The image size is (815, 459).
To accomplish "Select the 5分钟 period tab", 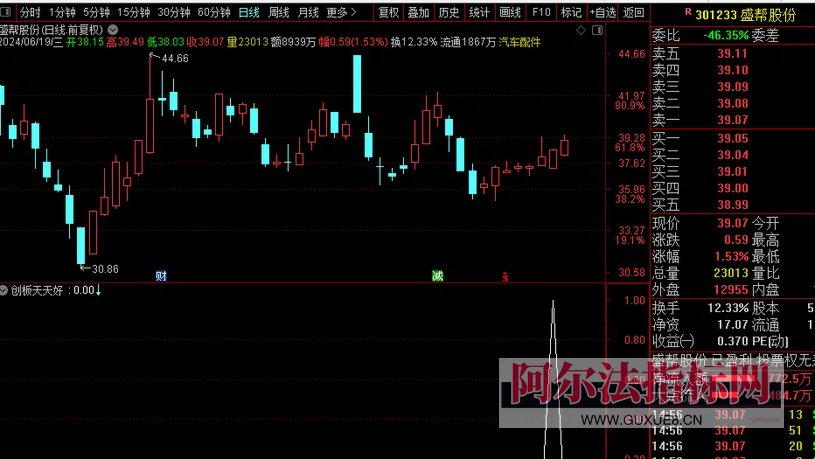I will coord(97,12).
